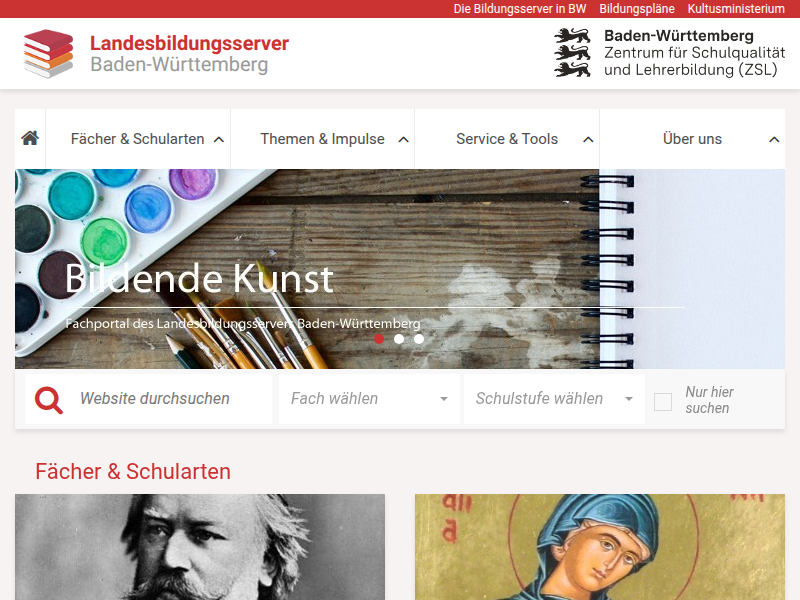The image size is (800, 600).
Task: Select the first red slider dot
Action: coord(379,339)
